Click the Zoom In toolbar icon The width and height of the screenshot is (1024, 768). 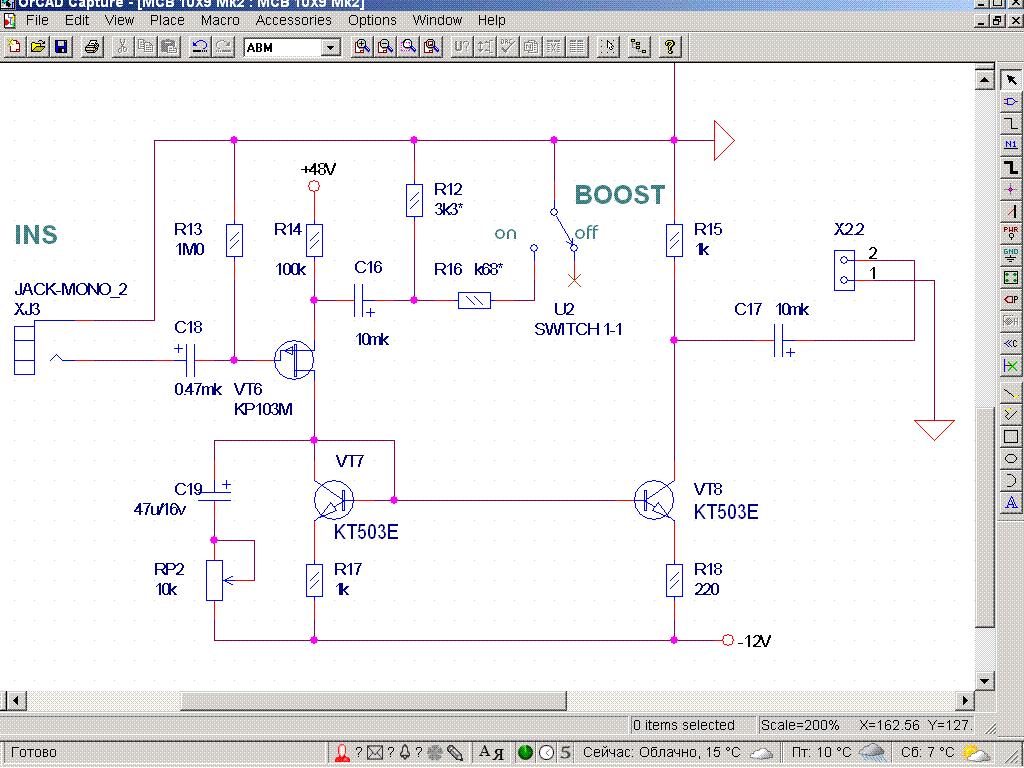(361, 47)
